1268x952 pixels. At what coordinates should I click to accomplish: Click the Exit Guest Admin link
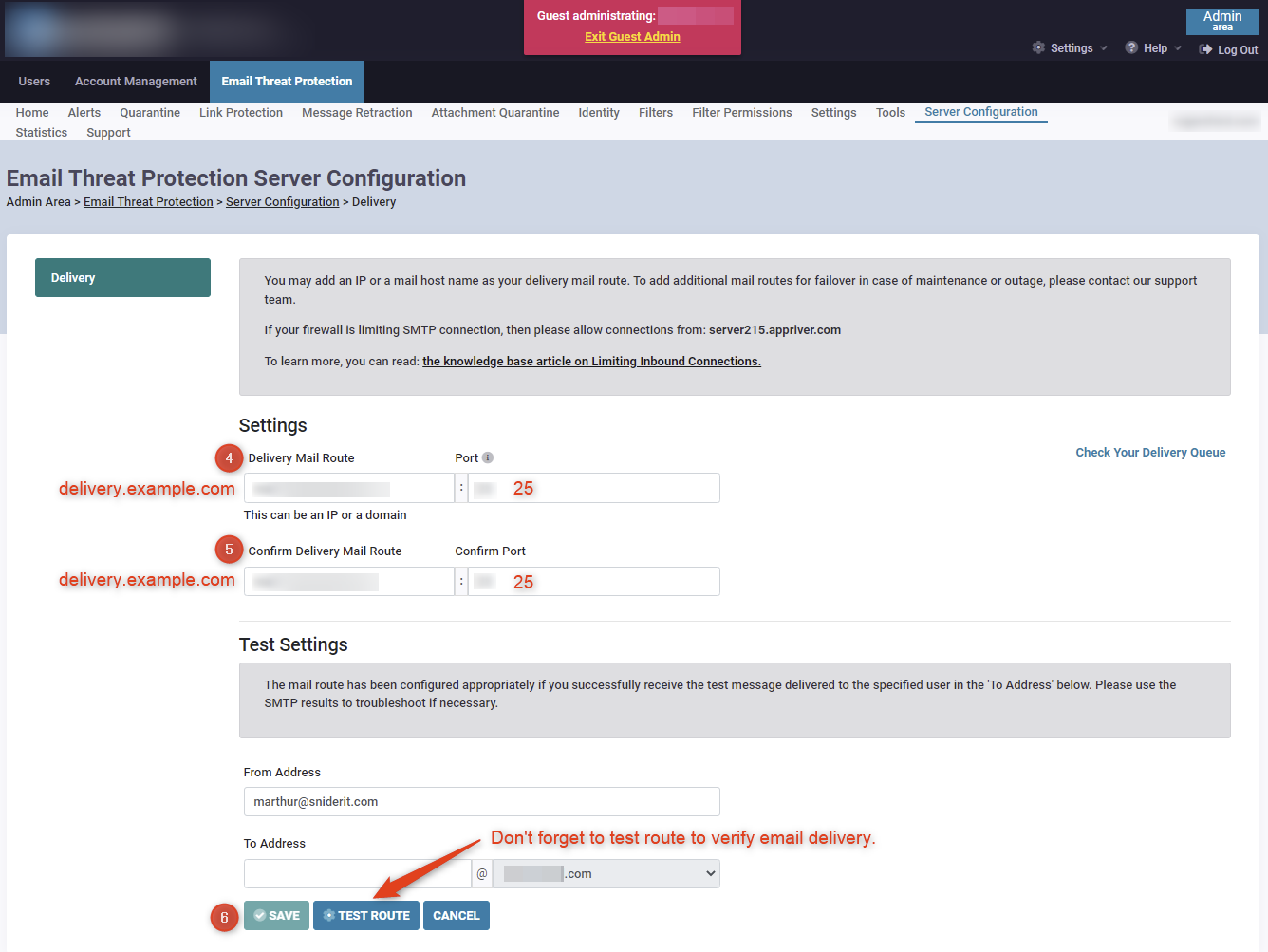(x=632, y=37)
